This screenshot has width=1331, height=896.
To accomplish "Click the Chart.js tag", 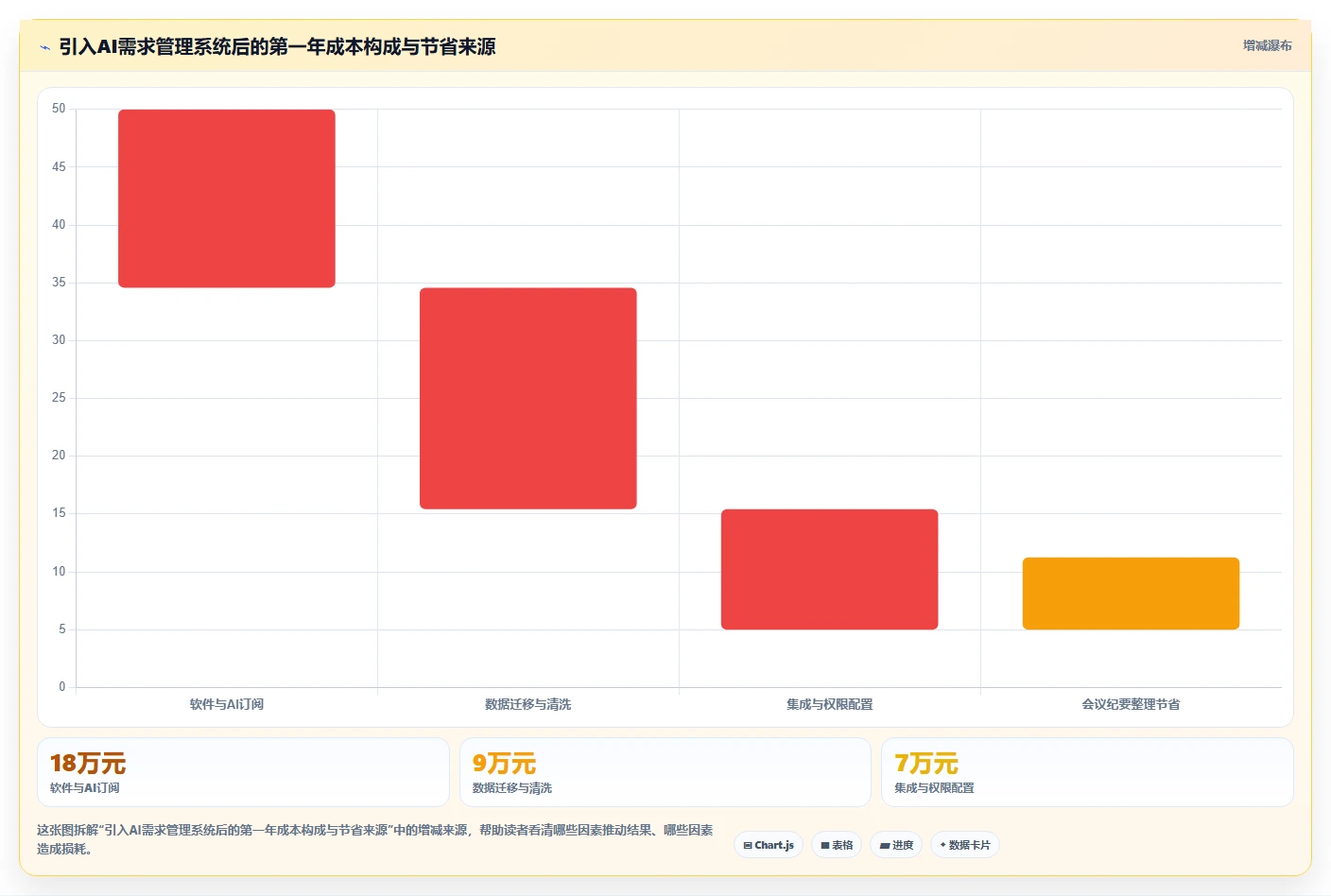I will pos(769,845).
